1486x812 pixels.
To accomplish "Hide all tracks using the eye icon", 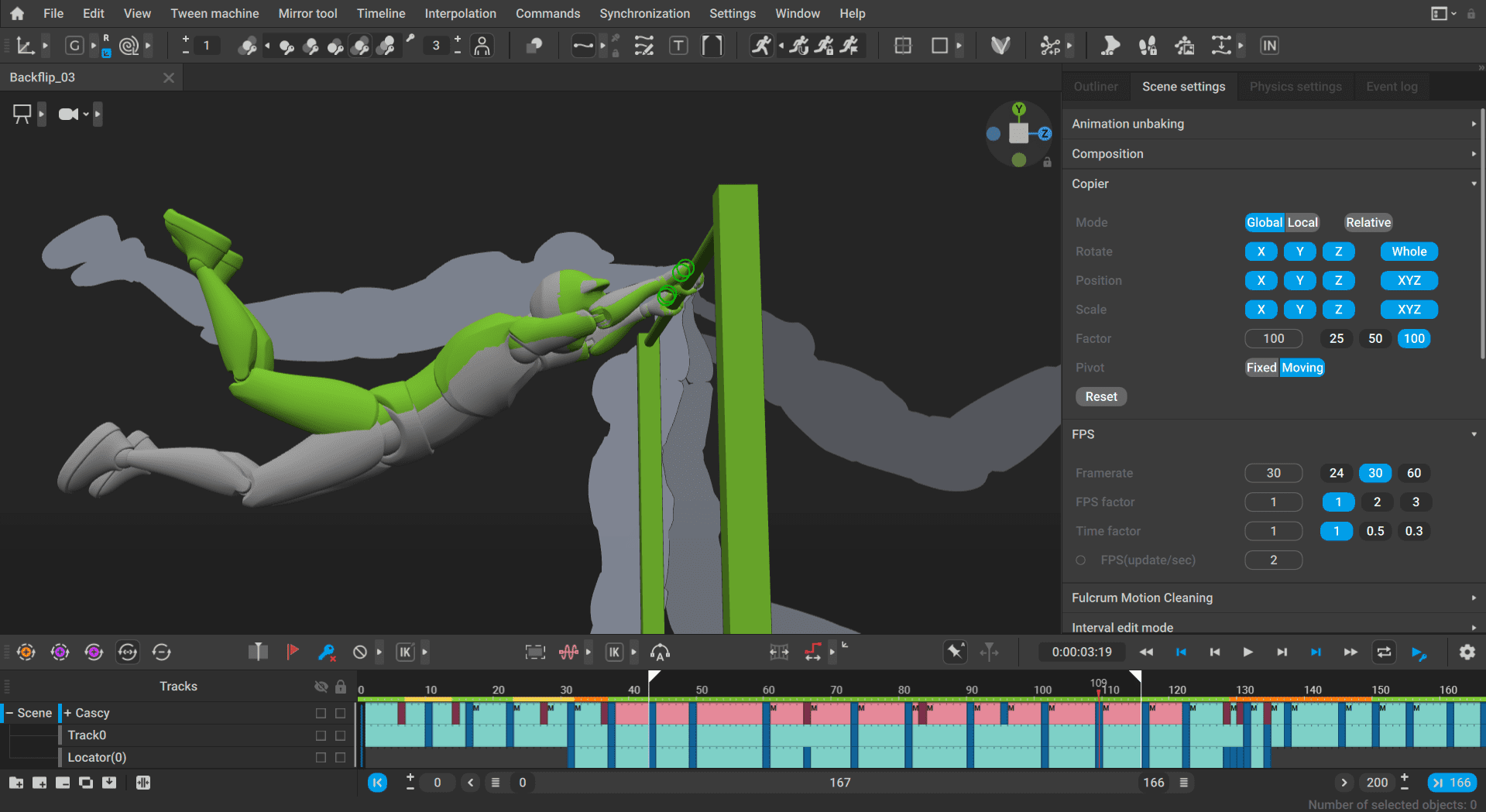I will (x=321, y=686).
